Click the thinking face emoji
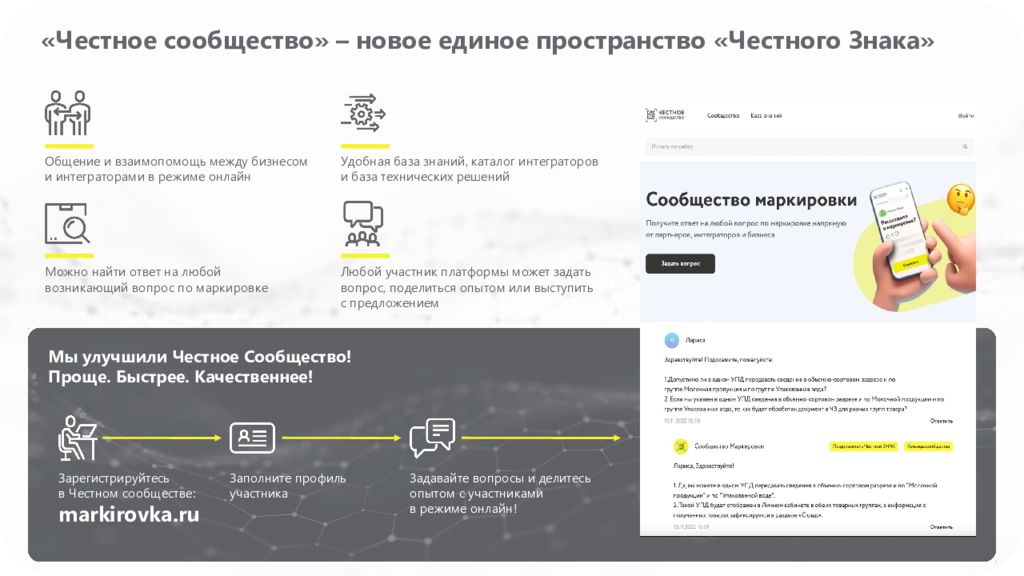The image size is (1024, 576). pos(961,199)
